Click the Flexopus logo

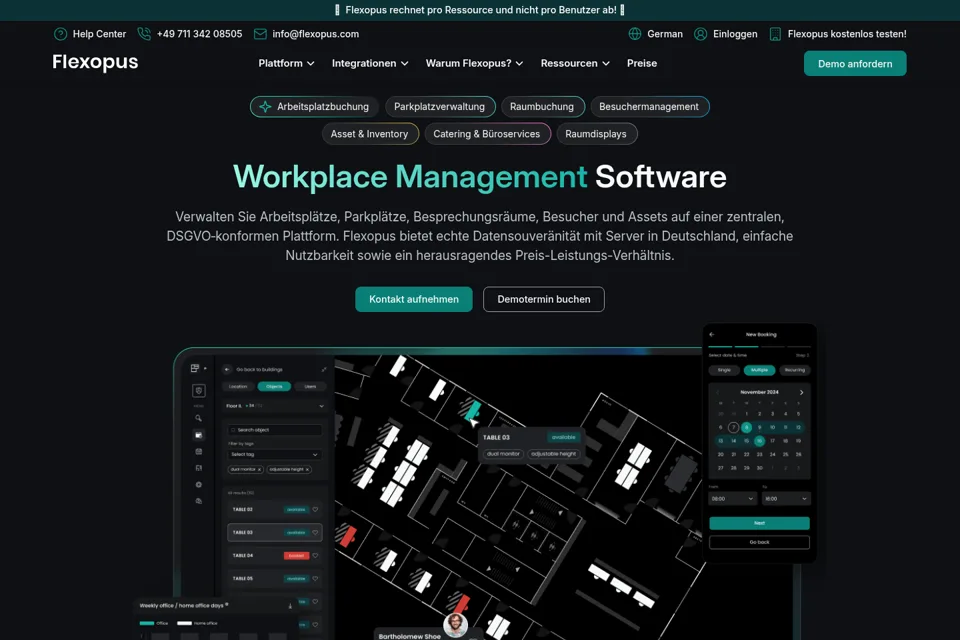95,62
